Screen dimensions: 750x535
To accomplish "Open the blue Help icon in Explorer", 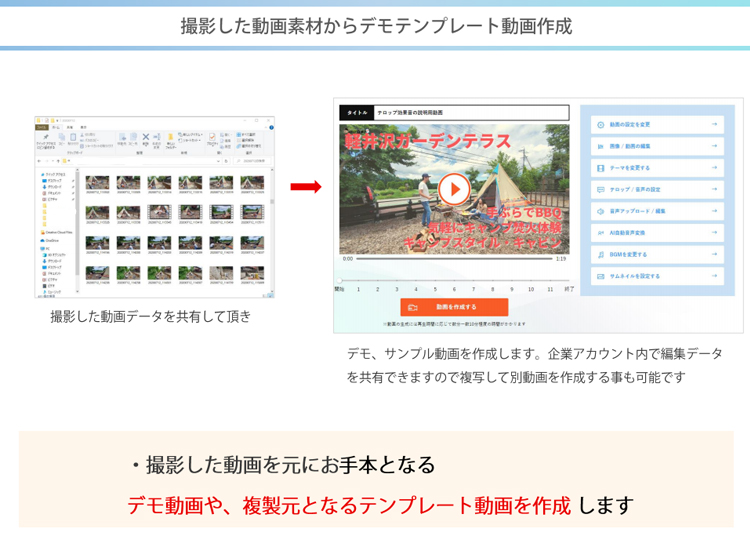I will [271, 128].
